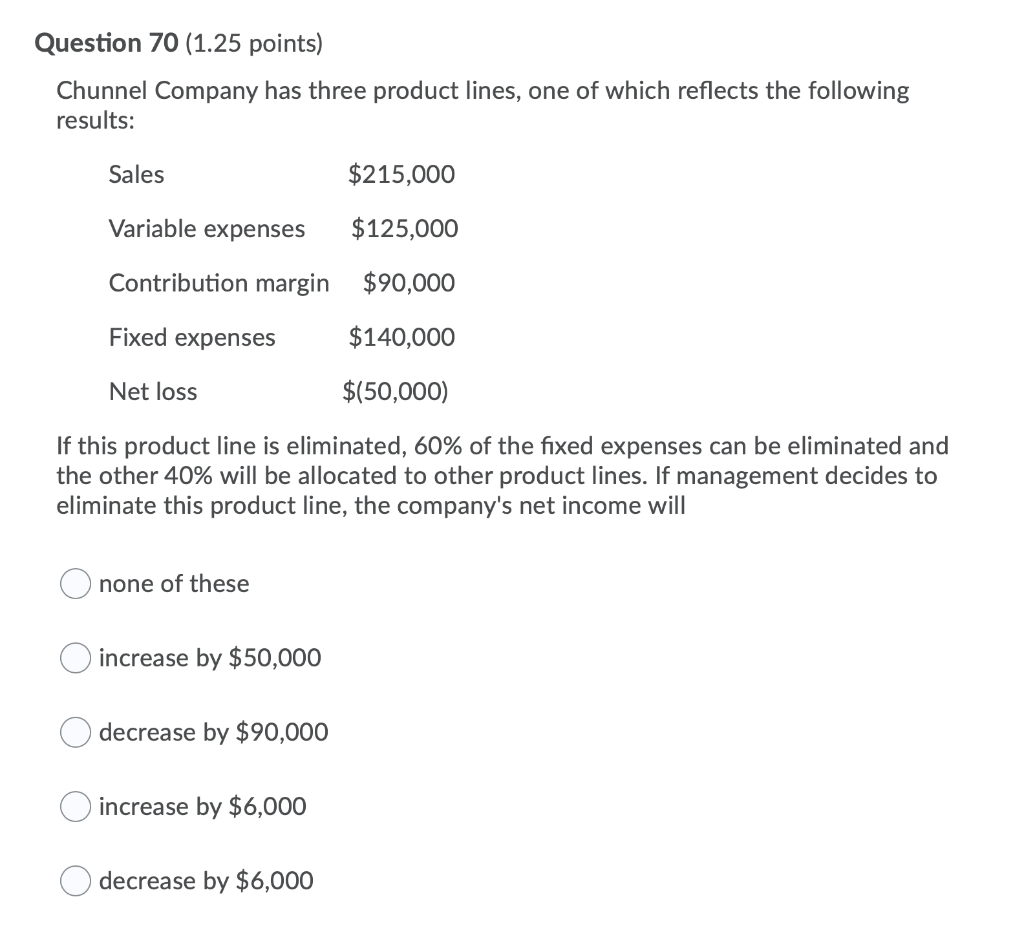This screenshot has height=941, width=1024.
Task: Click the "decrease by $90,000" answer text
Action: pos(214,732)
